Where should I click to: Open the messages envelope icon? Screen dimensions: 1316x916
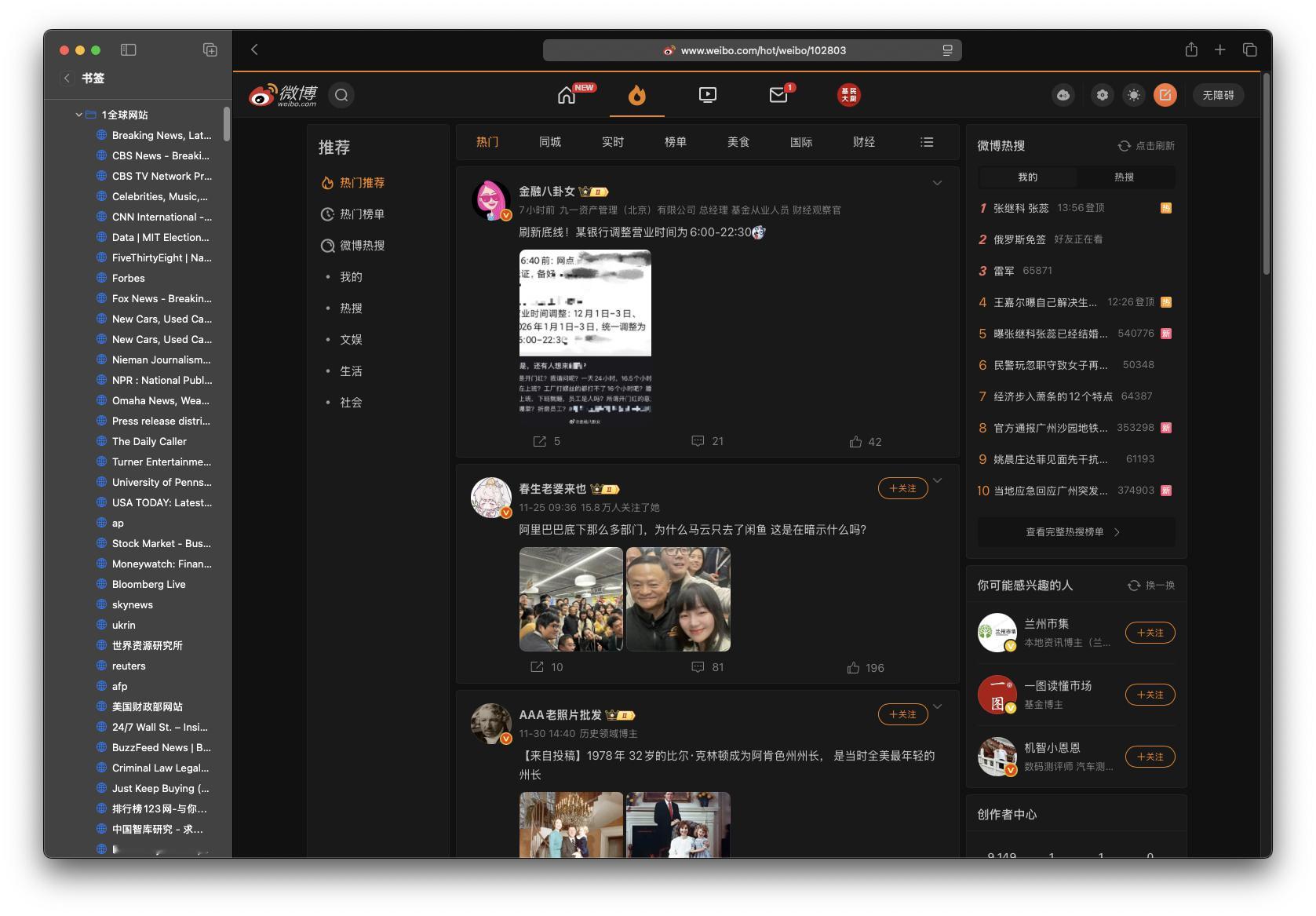(x=778, y=95)
